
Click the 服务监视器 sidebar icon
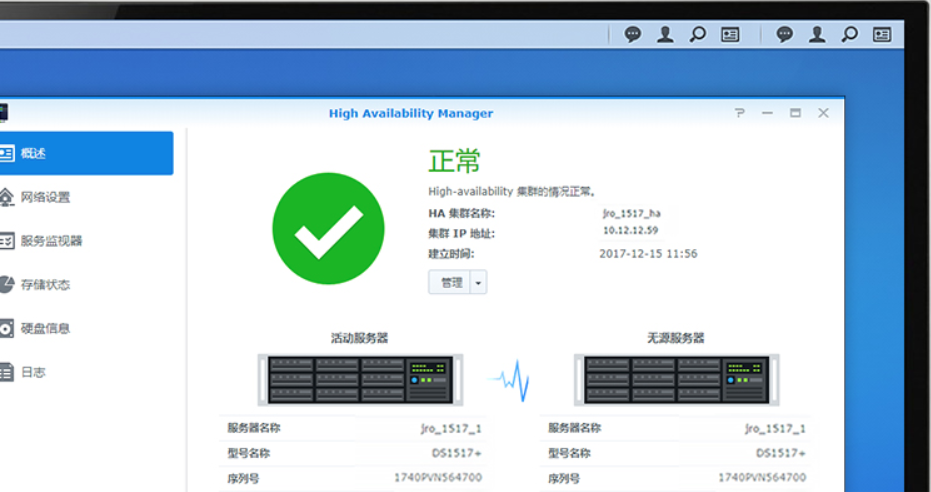6,241
